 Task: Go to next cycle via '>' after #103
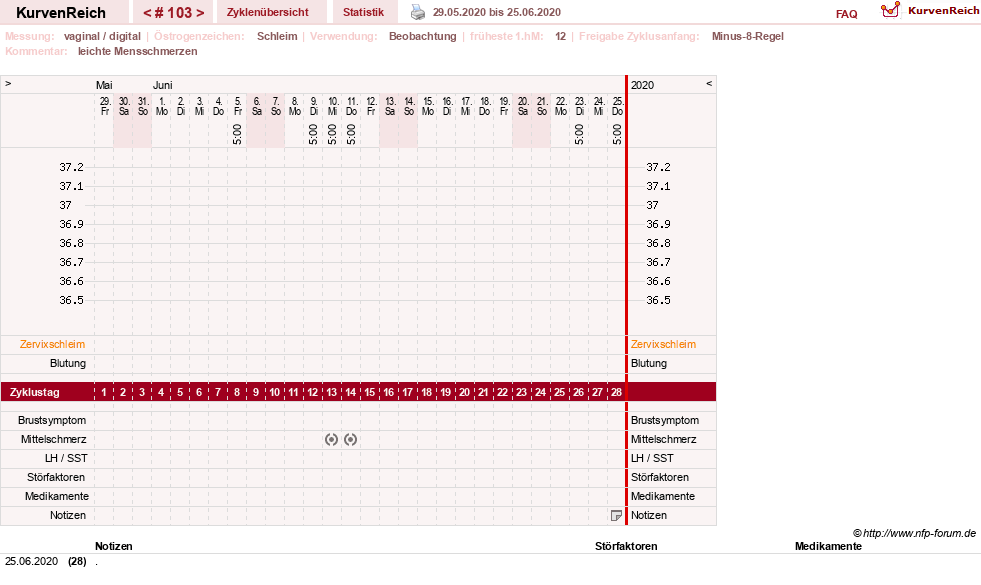[200, 13]
